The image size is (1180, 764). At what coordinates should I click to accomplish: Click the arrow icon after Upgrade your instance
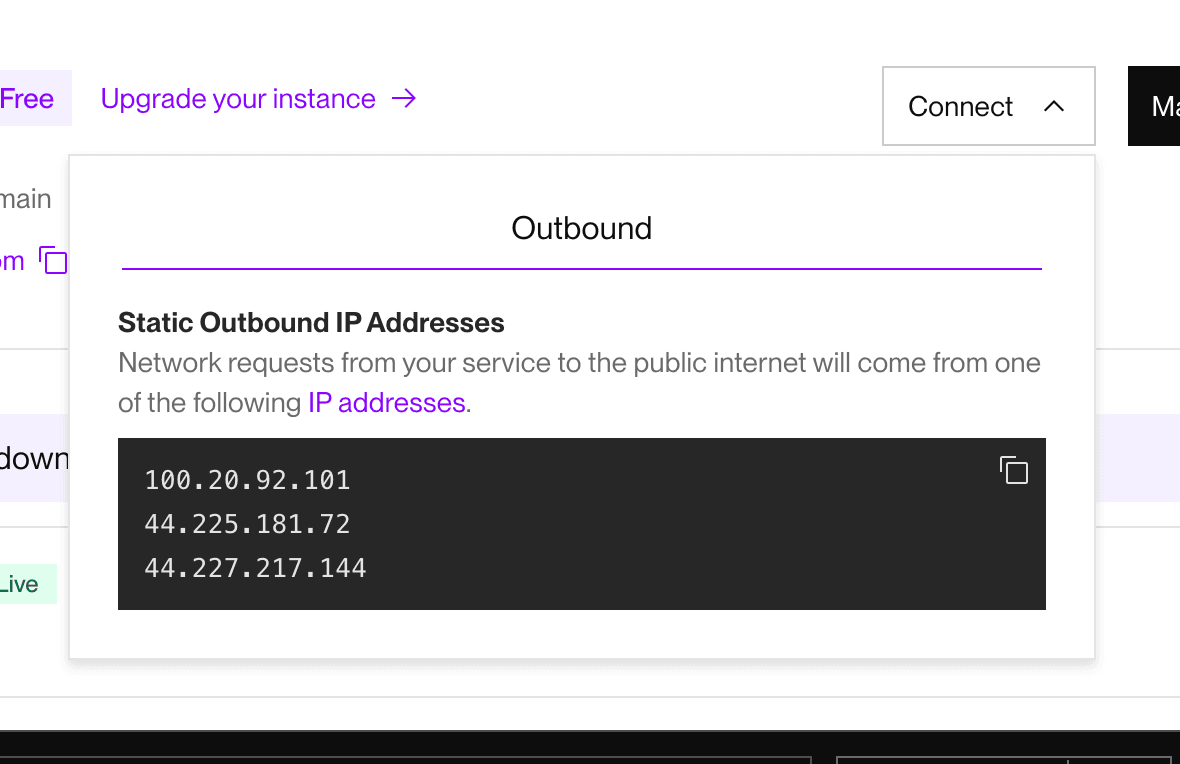pos(404,99)
